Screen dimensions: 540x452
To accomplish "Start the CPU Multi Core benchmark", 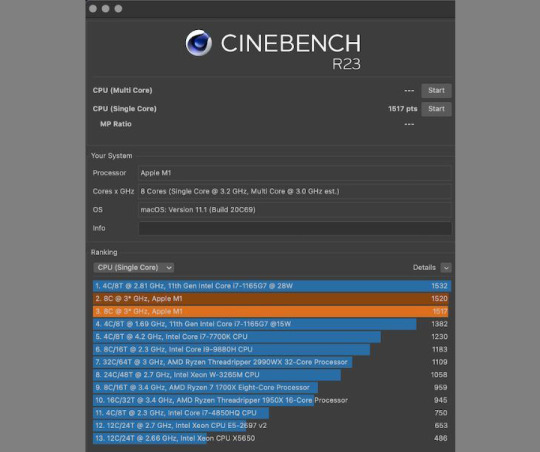I will tap(436, 91).
